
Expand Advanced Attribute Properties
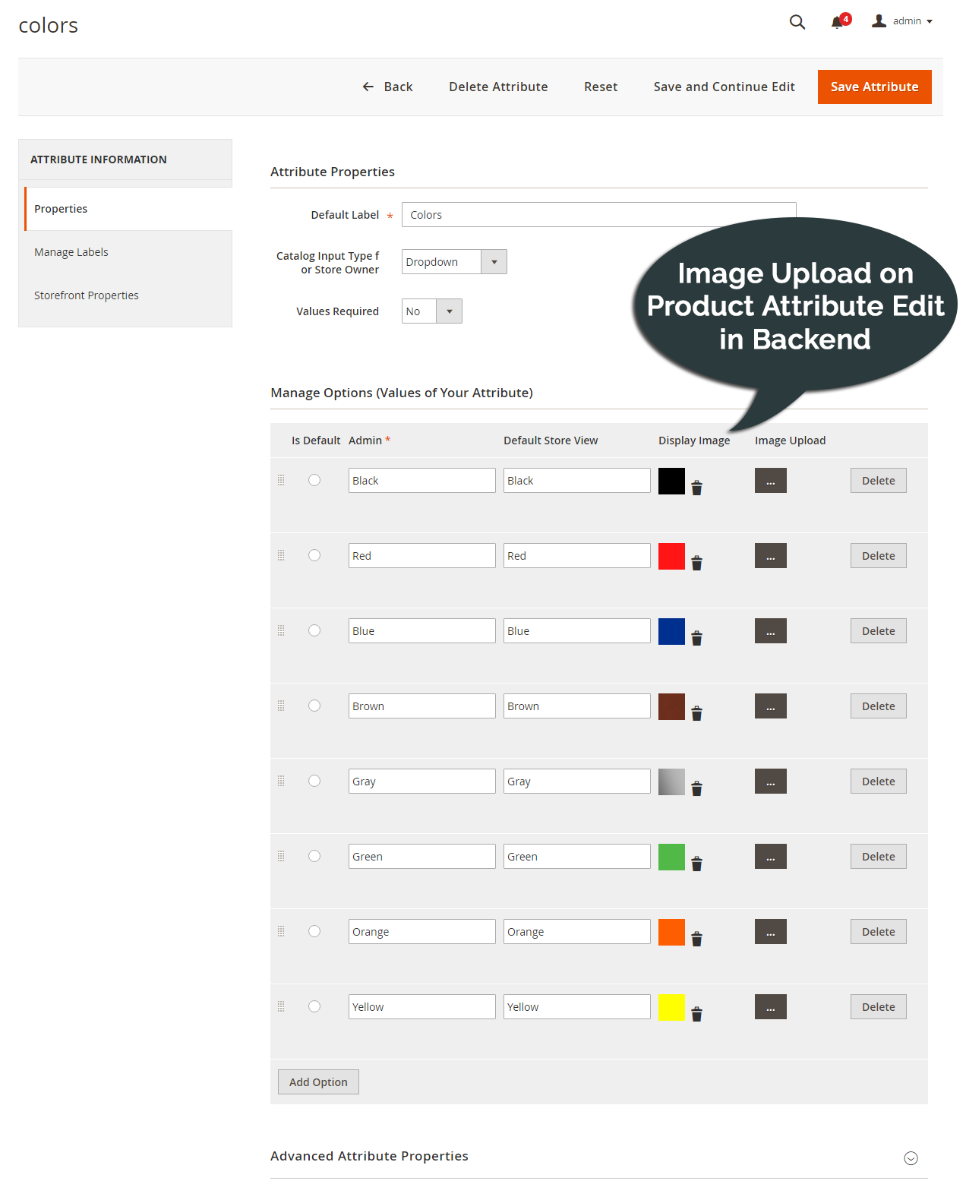(x=910, y=1157)
